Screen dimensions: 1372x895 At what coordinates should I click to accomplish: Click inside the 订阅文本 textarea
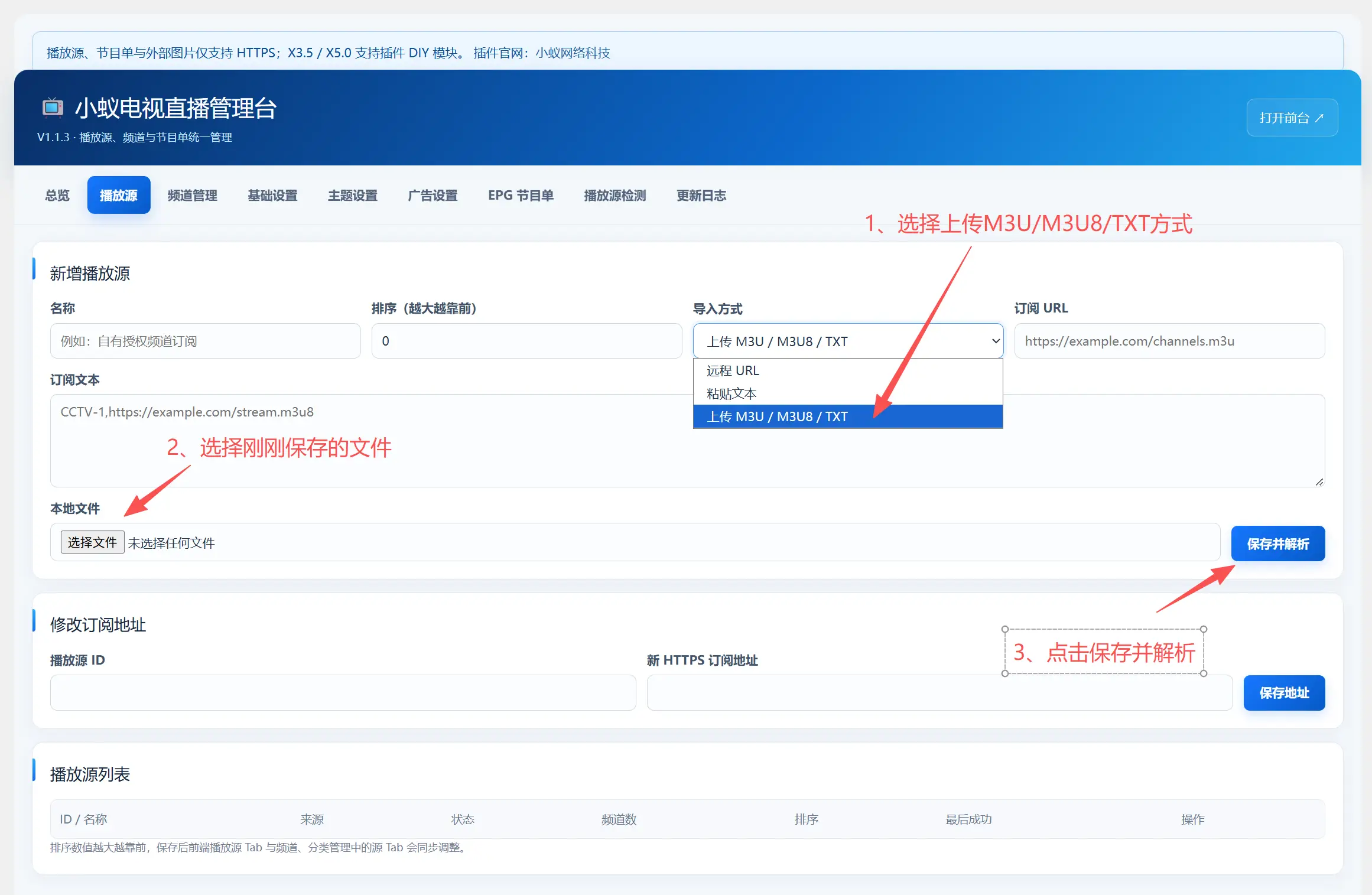[x=687, y=441]
